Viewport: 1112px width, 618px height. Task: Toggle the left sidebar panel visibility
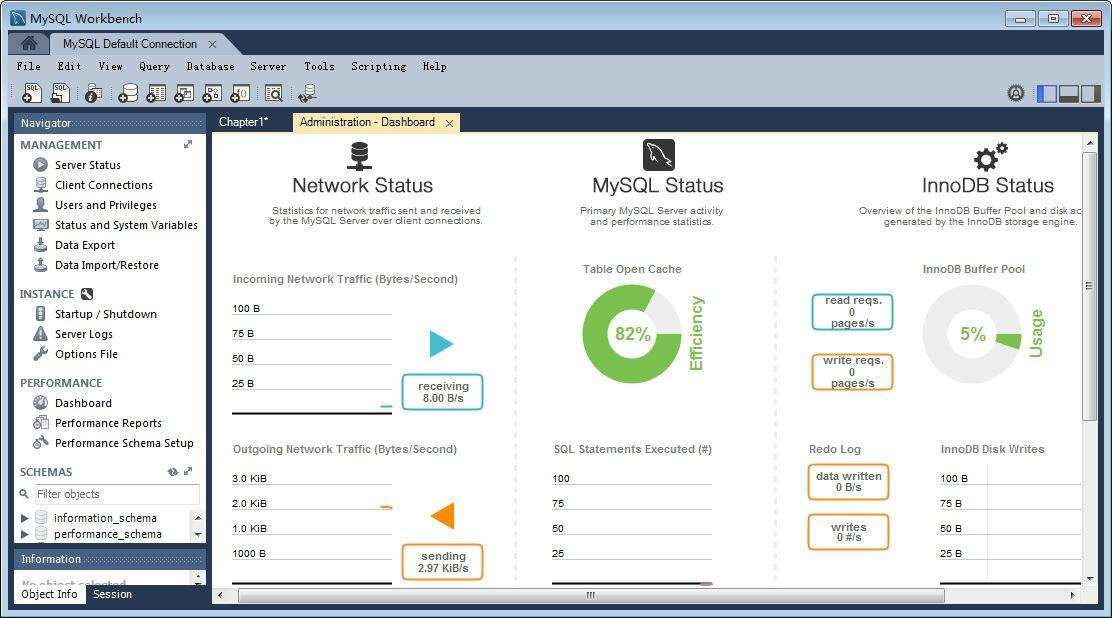click(x=1046, y=93)
